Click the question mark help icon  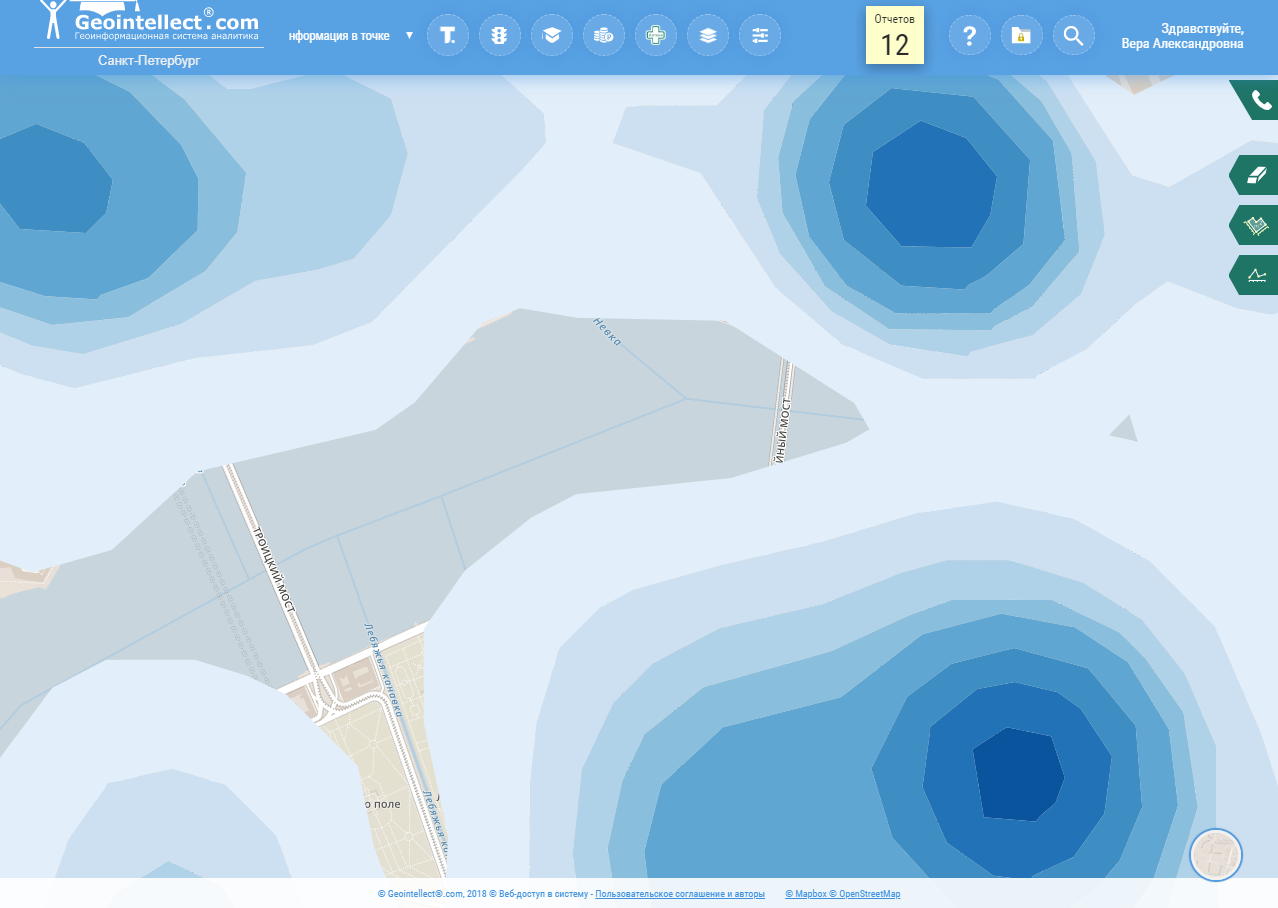pos(969,36)
